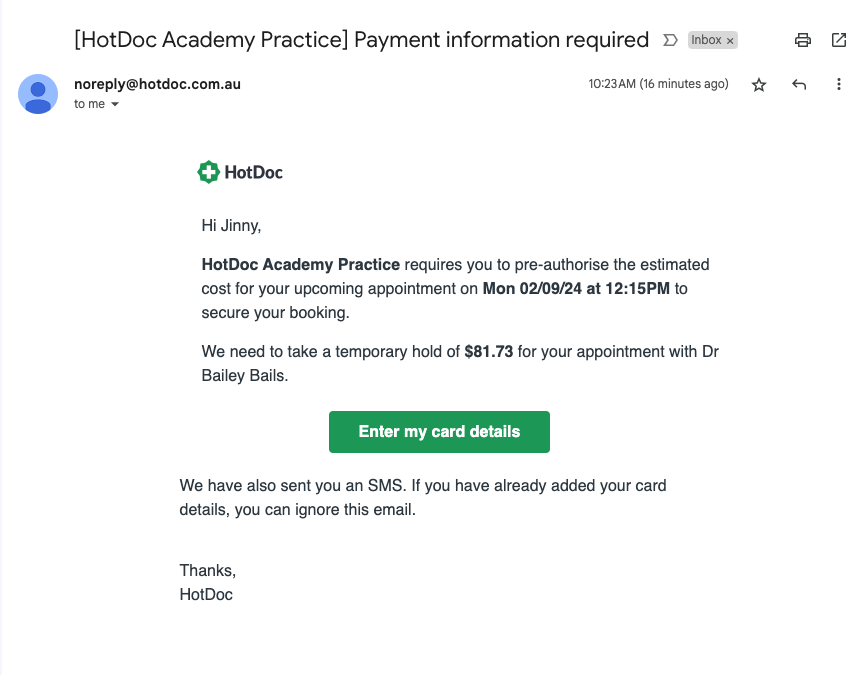Click the email subject line heading
This screenshot has height=675, width=863.
pyautogui.click(x=362, y=40)
